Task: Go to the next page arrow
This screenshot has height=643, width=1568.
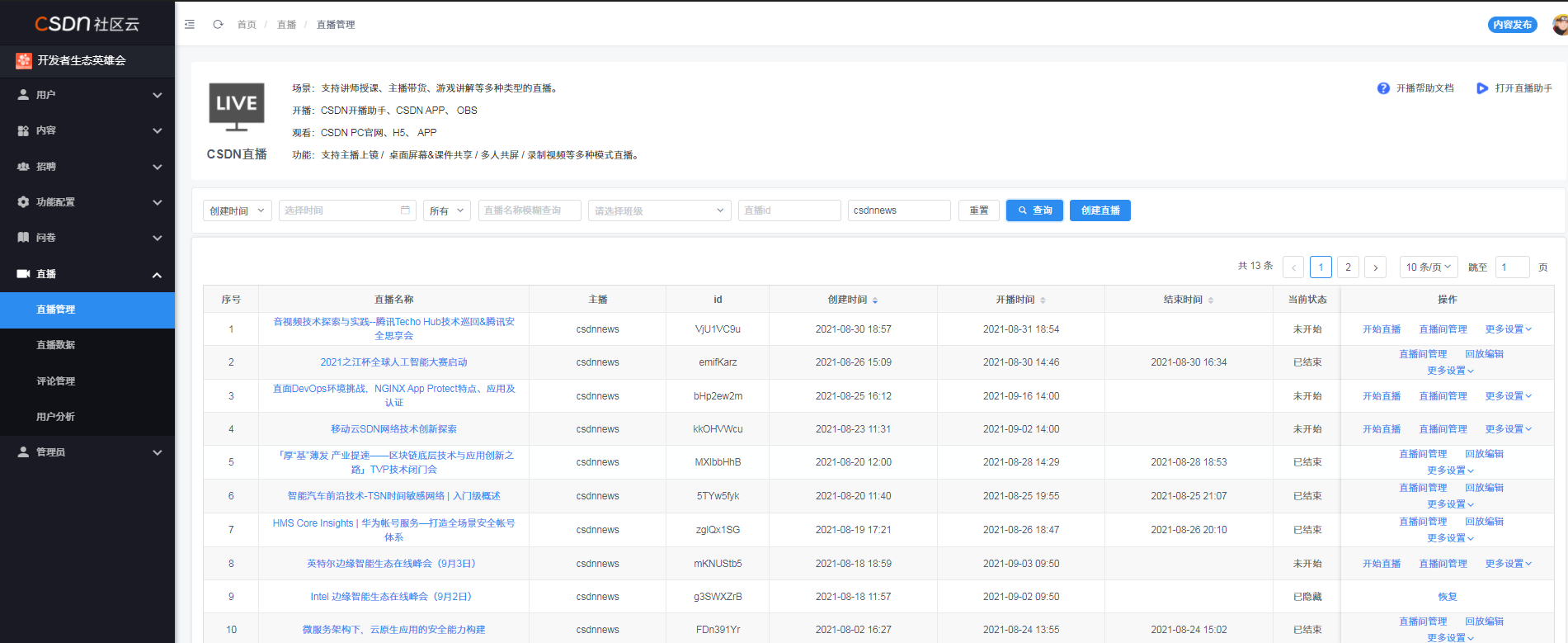Action: click(1375, 267)
